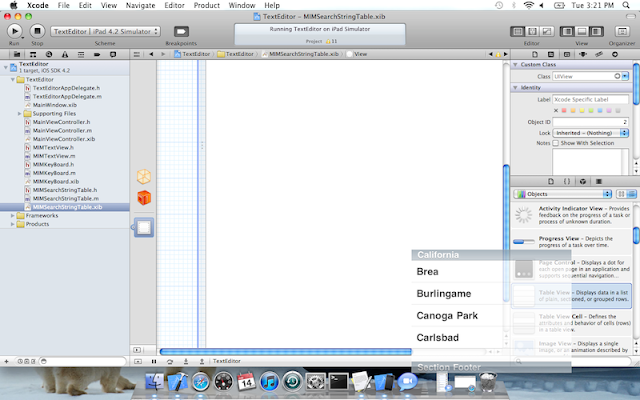Pick the red label color
Viewport: 640px width, 400px height.
coord(564,111)
